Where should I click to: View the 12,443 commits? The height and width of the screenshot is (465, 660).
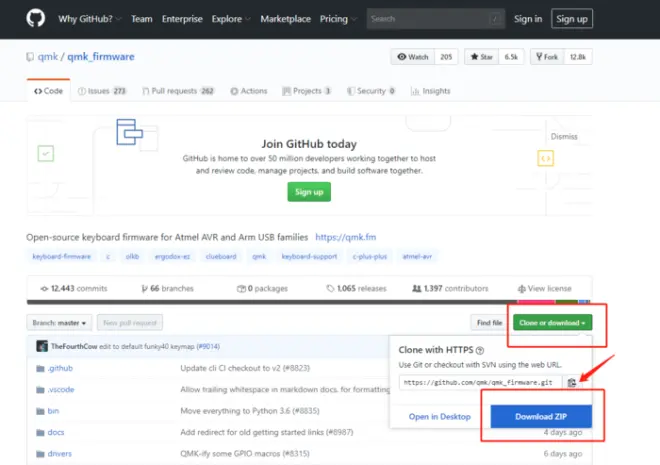coord(74,289)
